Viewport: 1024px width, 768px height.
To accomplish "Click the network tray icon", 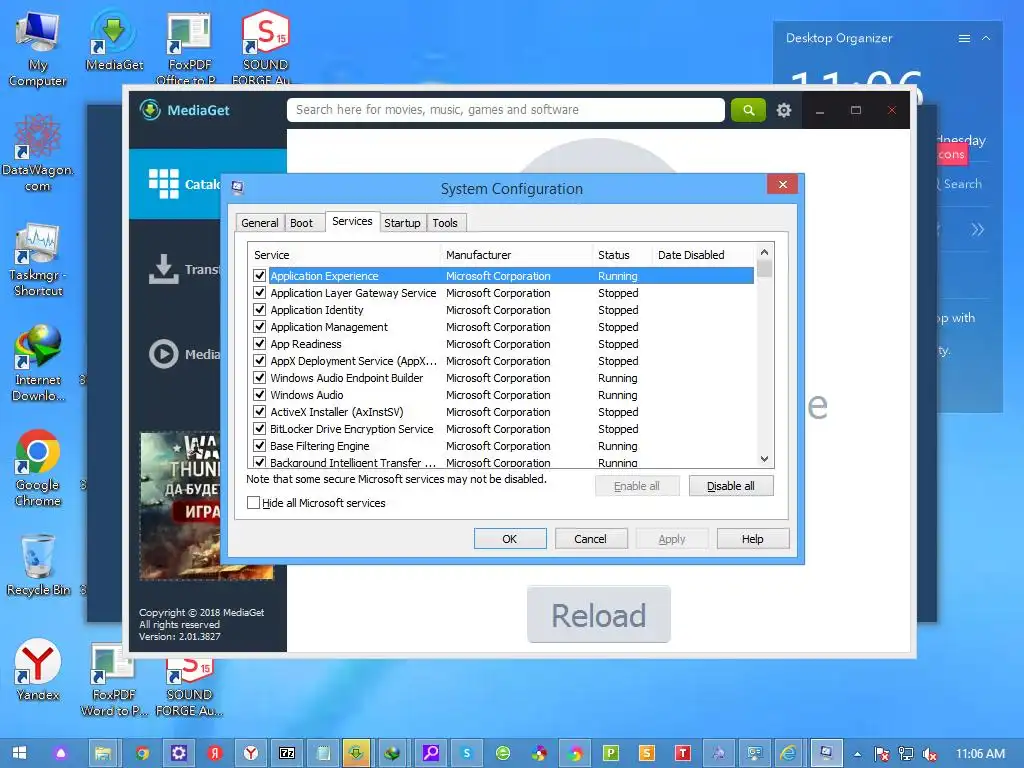I will pos(906,754).
